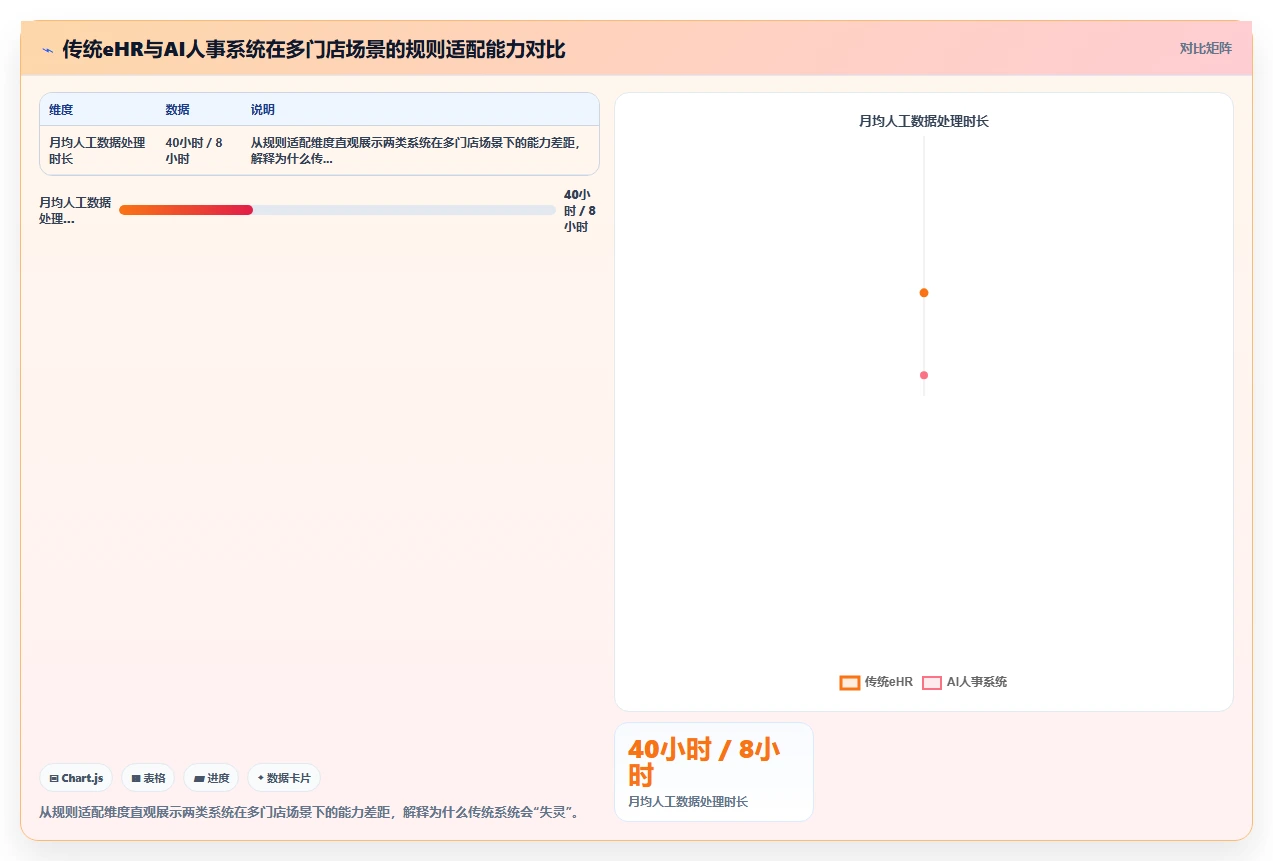Click the 说明 column header
The height and width of the screenshot is (861, 1273).
coord(263,110)
